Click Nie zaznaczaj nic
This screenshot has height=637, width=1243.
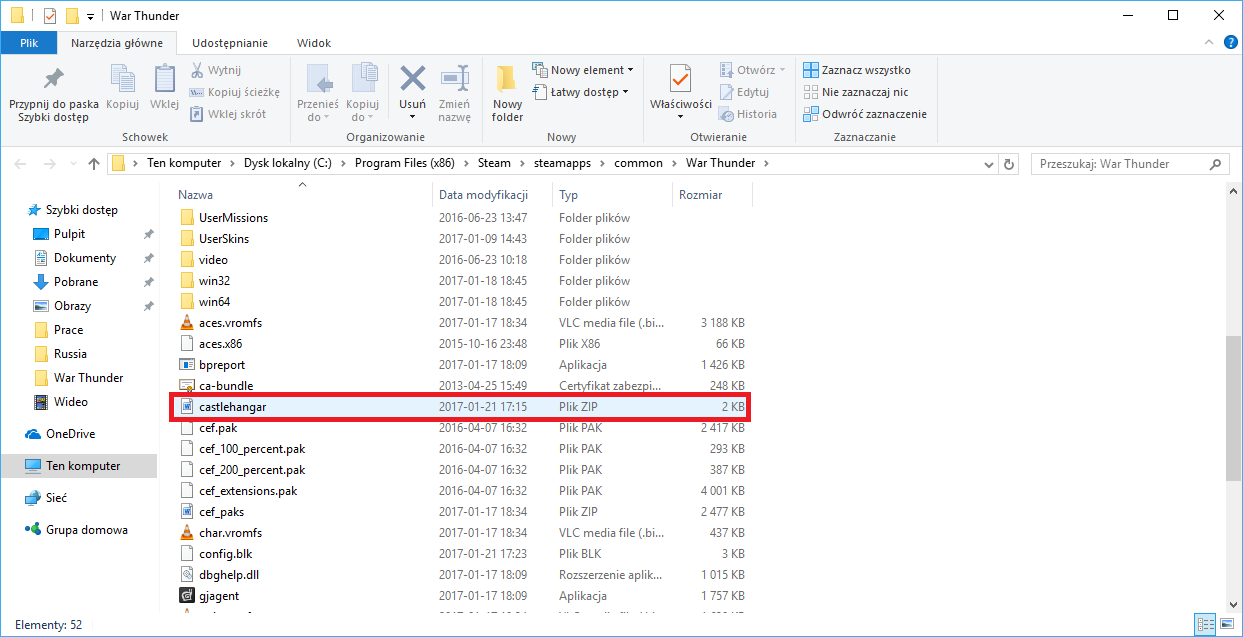tap(856, 92)
